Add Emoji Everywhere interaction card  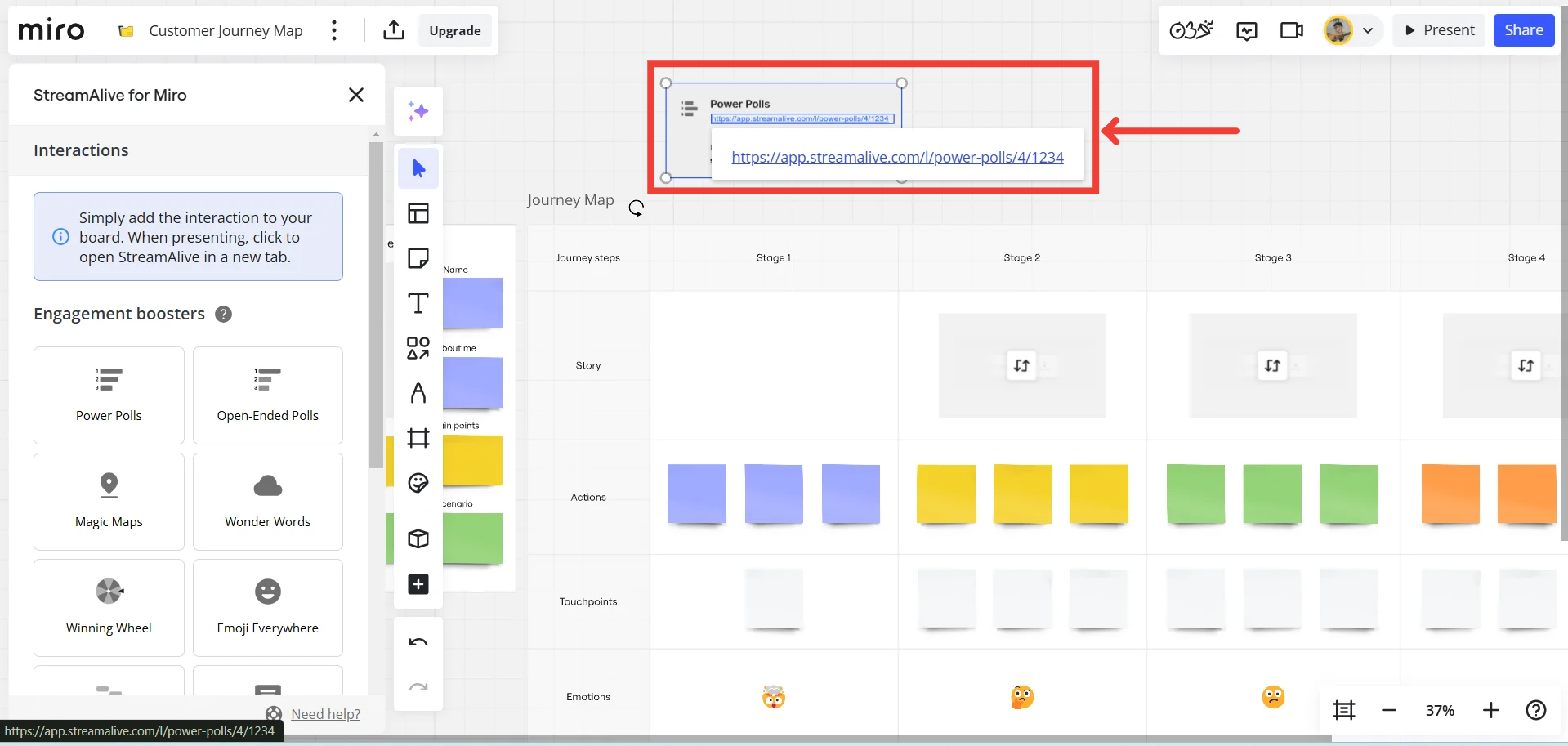[268, 608]
